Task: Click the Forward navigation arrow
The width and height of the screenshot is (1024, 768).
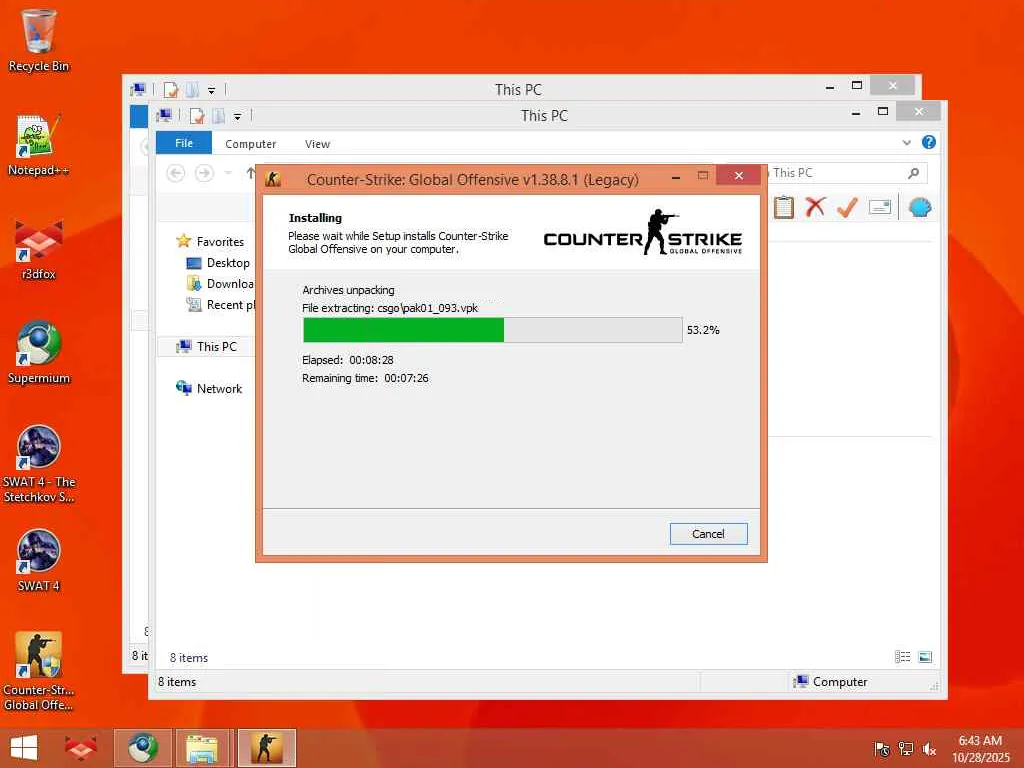Action: [x=204, y=173]
